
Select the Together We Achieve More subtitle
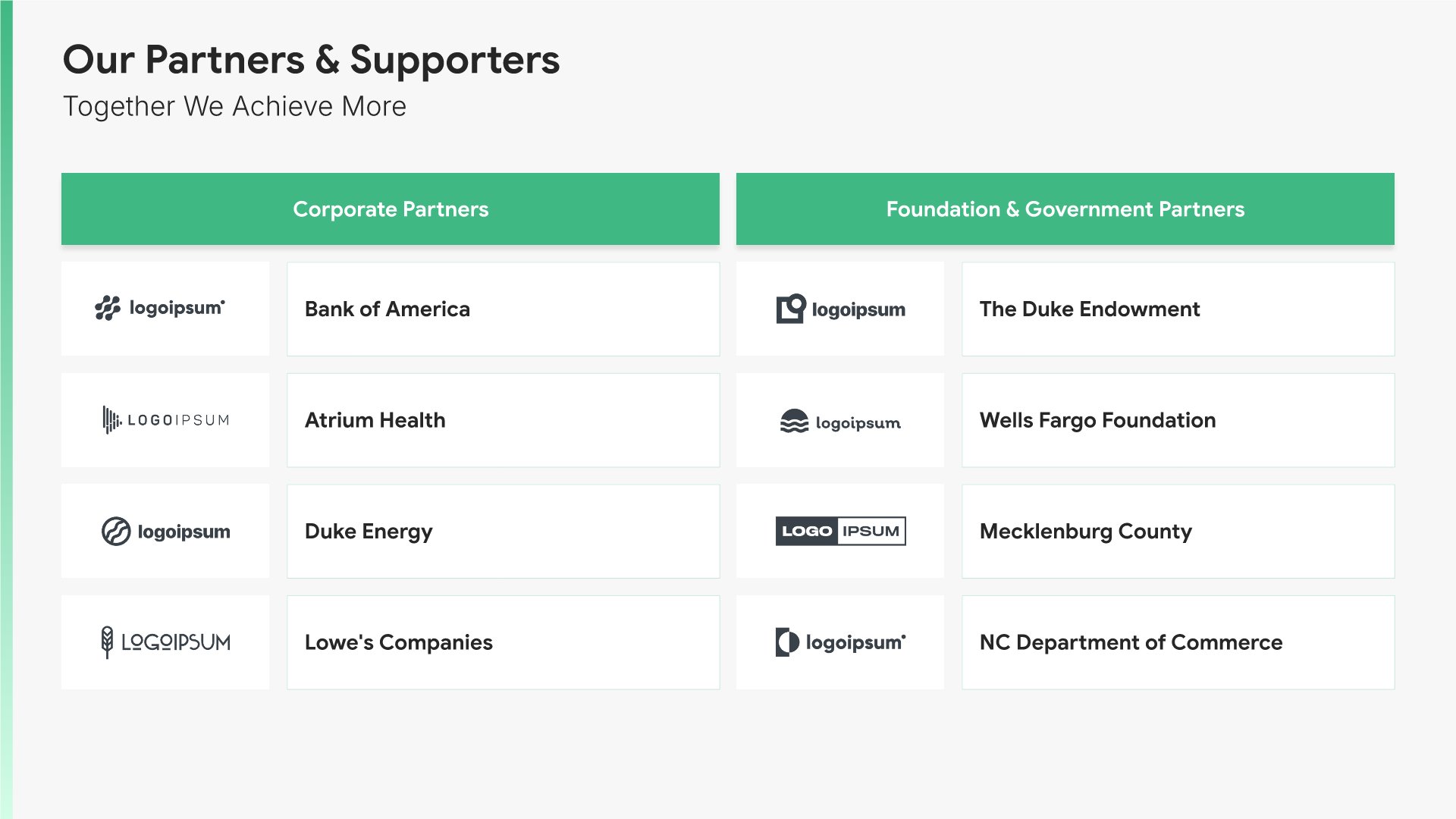[234, 106]
